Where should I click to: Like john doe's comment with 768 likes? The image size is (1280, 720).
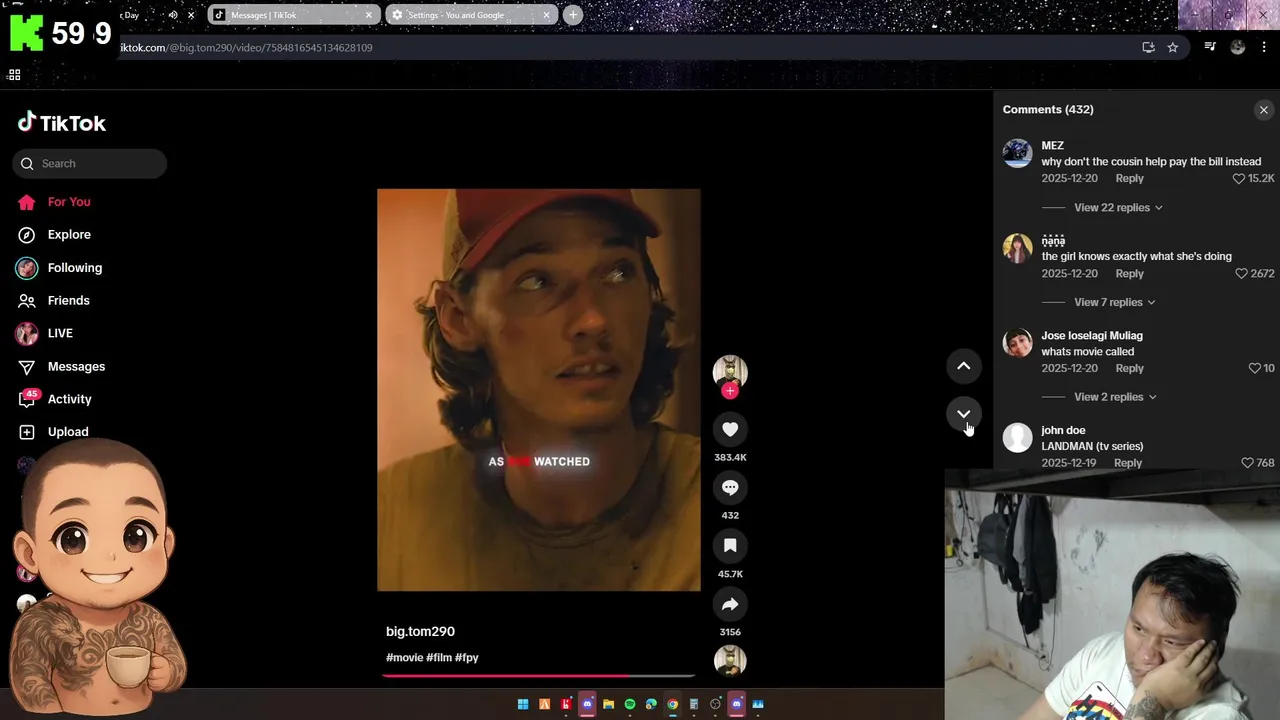1247,463
